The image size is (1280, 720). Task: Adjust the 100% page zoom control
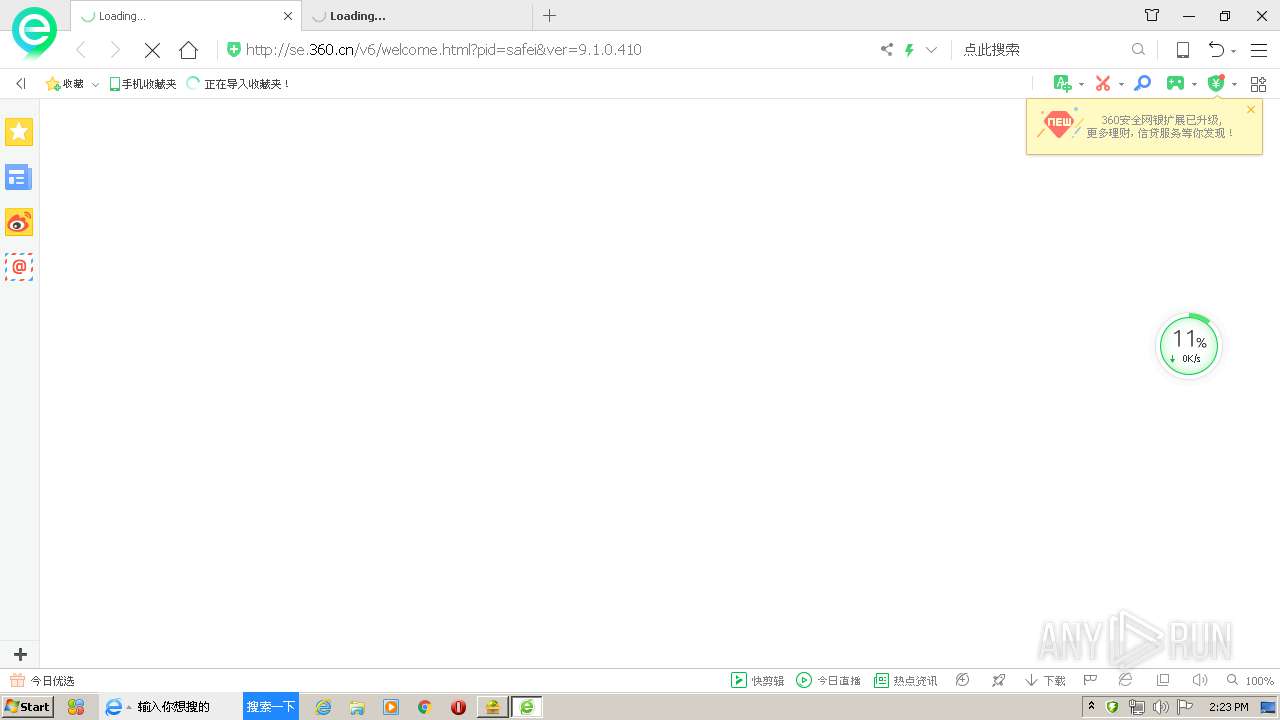1250,680
